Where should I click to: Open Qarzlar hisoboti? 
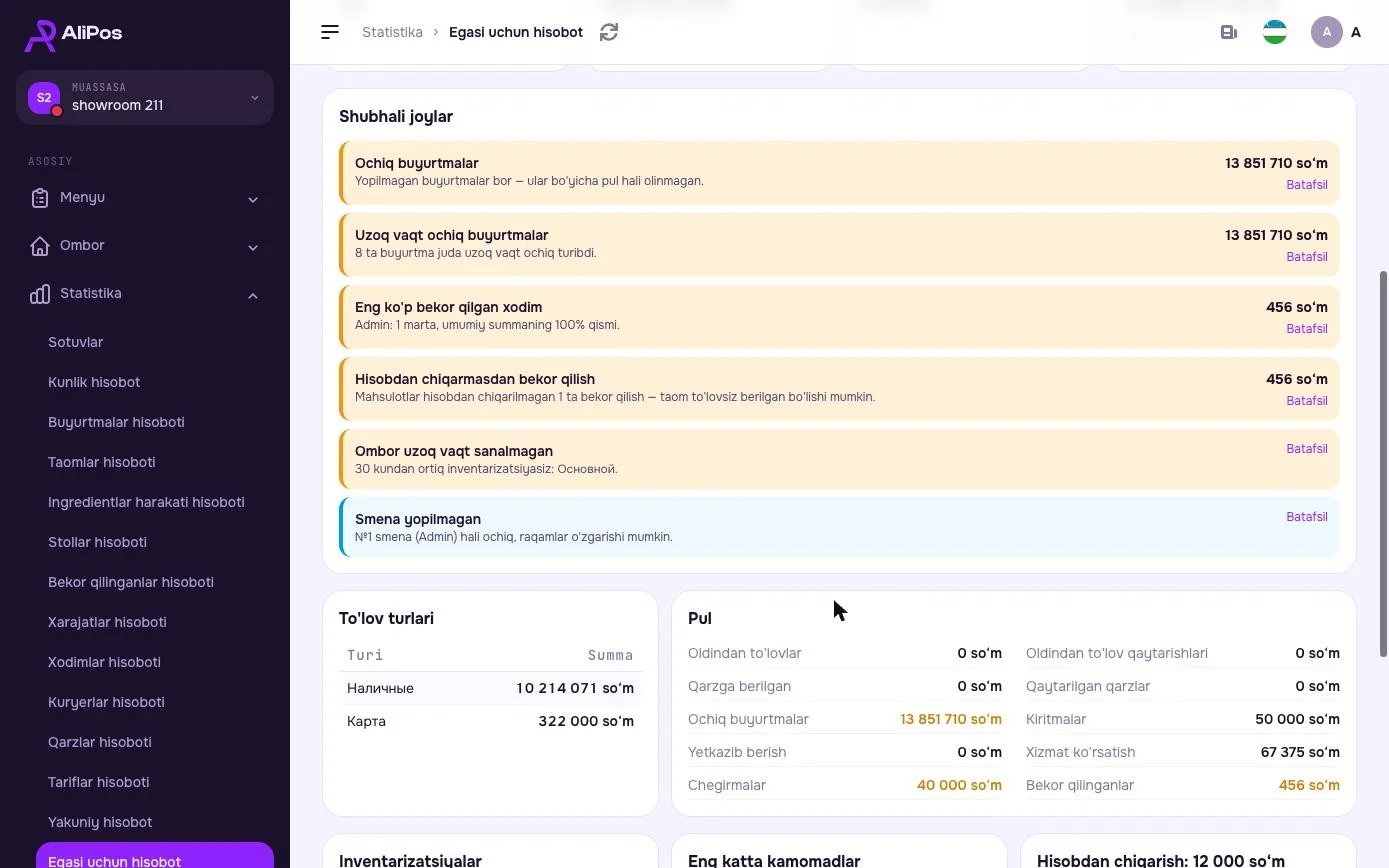point(100,742)
